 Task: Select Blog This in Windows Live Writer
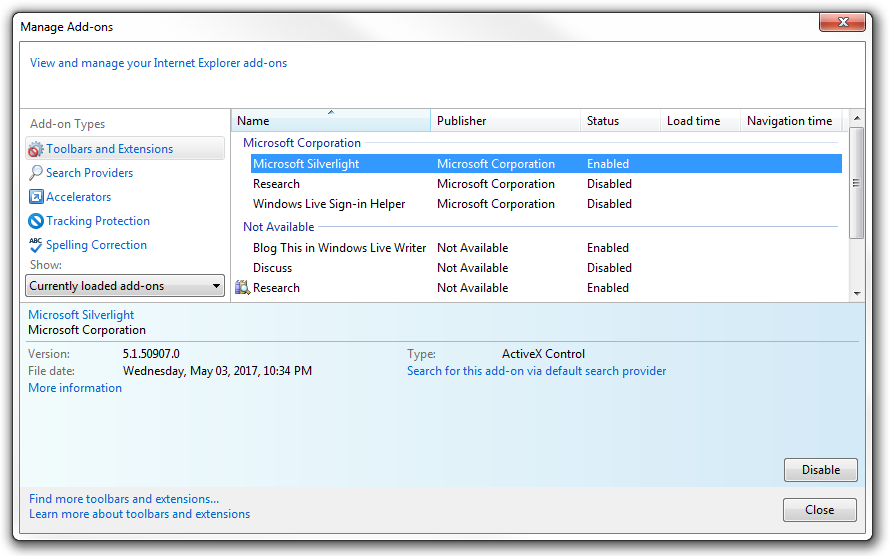pos(546,248)
